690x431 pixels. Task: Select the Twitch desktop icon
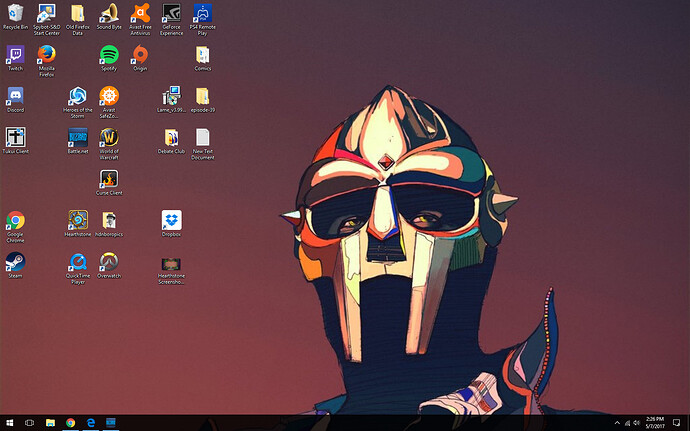(x=15, y=55)
